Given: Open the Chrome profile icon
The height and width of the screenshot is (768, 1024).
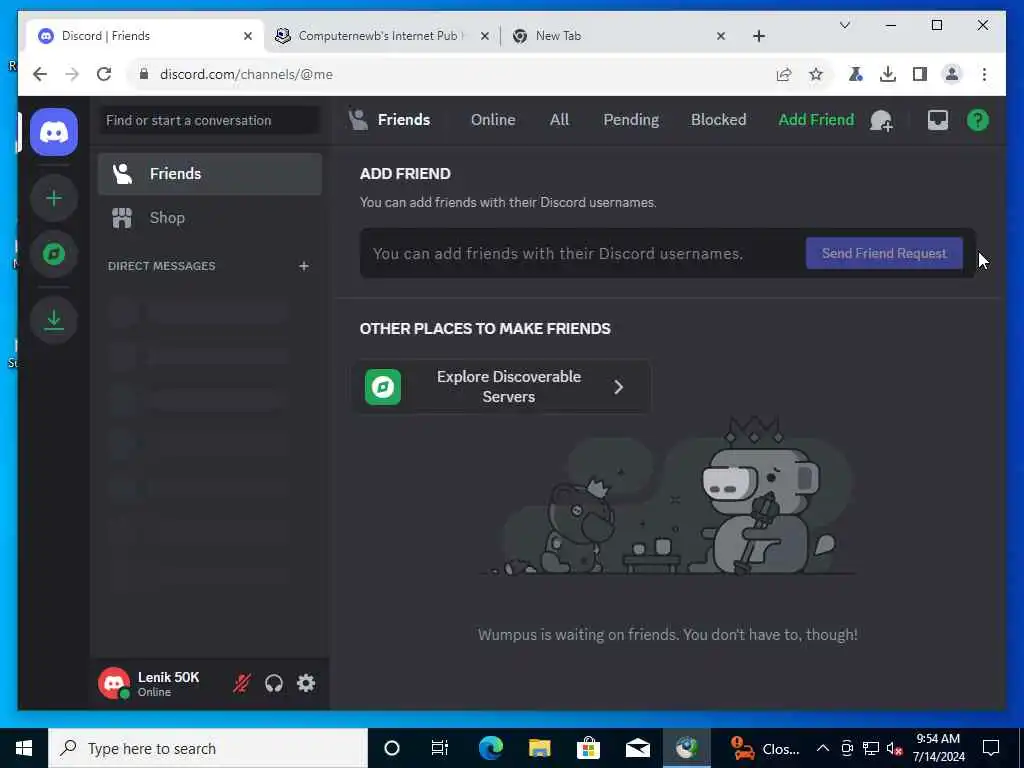Looking at the screenshot, I should point(952,74).
